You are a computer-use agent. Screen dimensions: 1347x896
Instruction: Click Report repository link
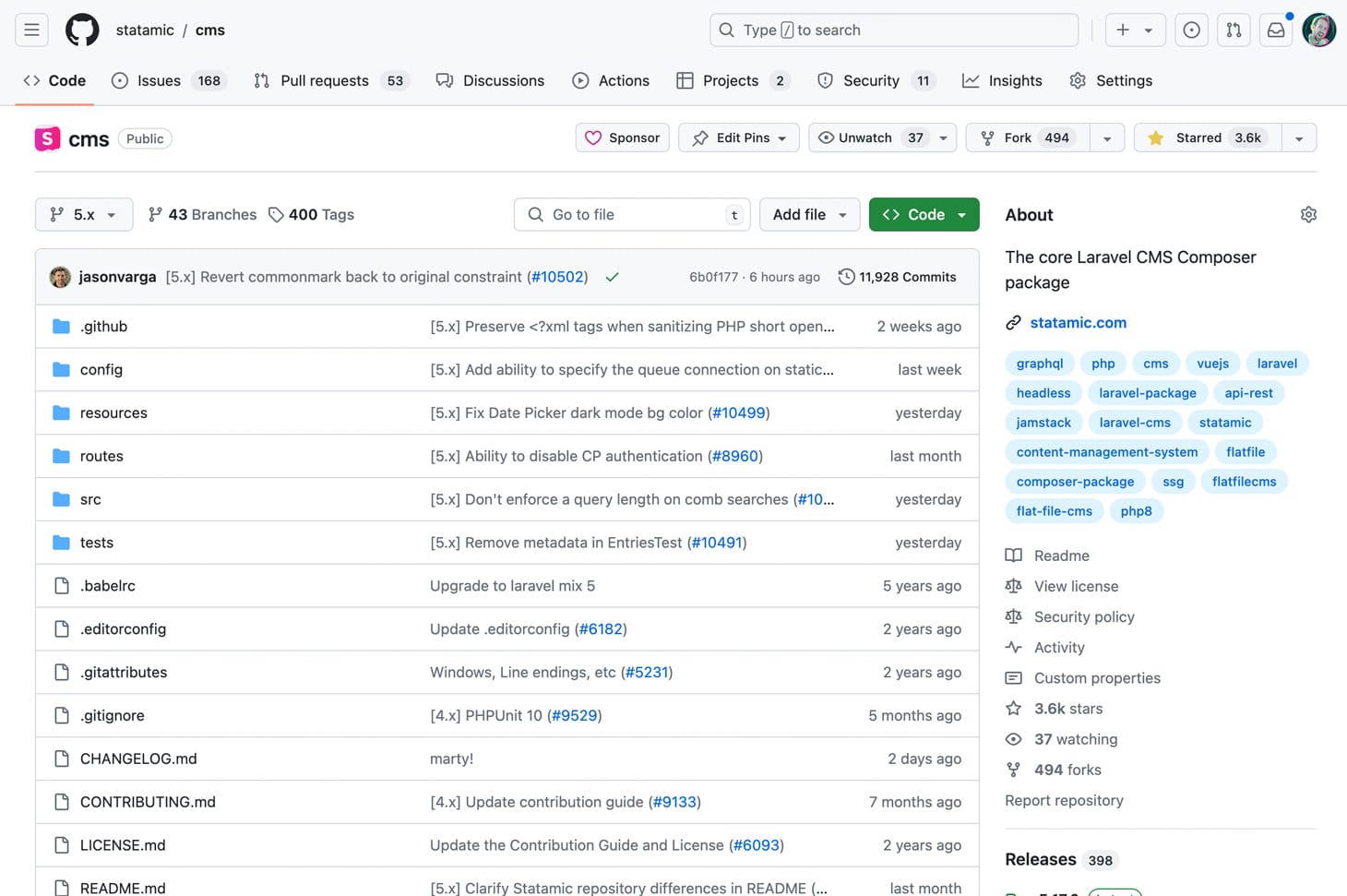pyautogui.click(x=1064, y=800)
